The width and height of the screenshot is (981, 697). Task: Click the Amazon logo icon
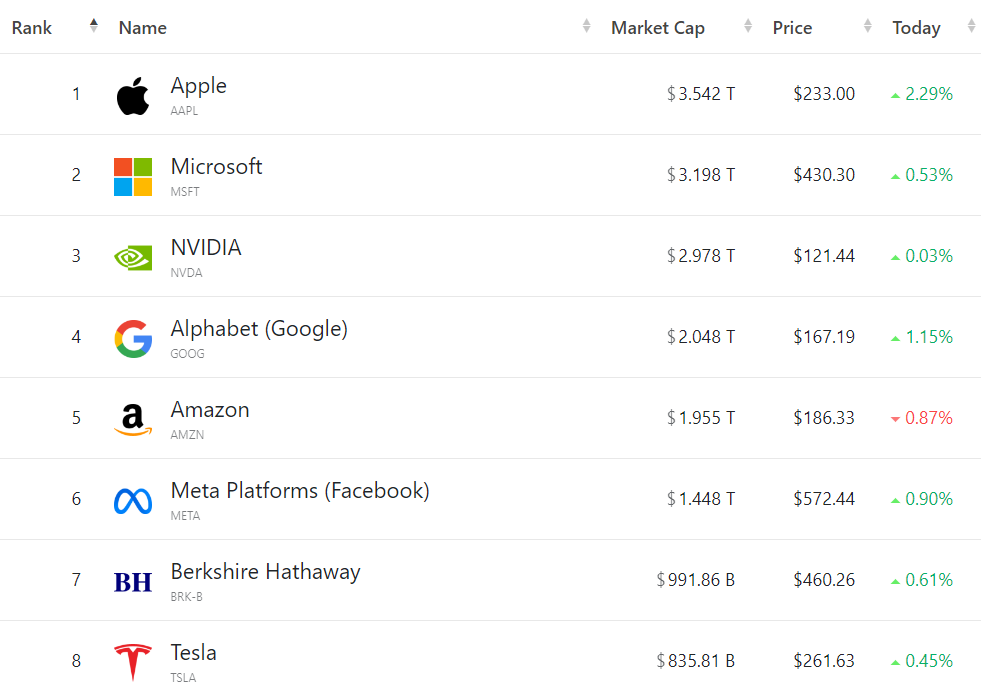(133, 420)
